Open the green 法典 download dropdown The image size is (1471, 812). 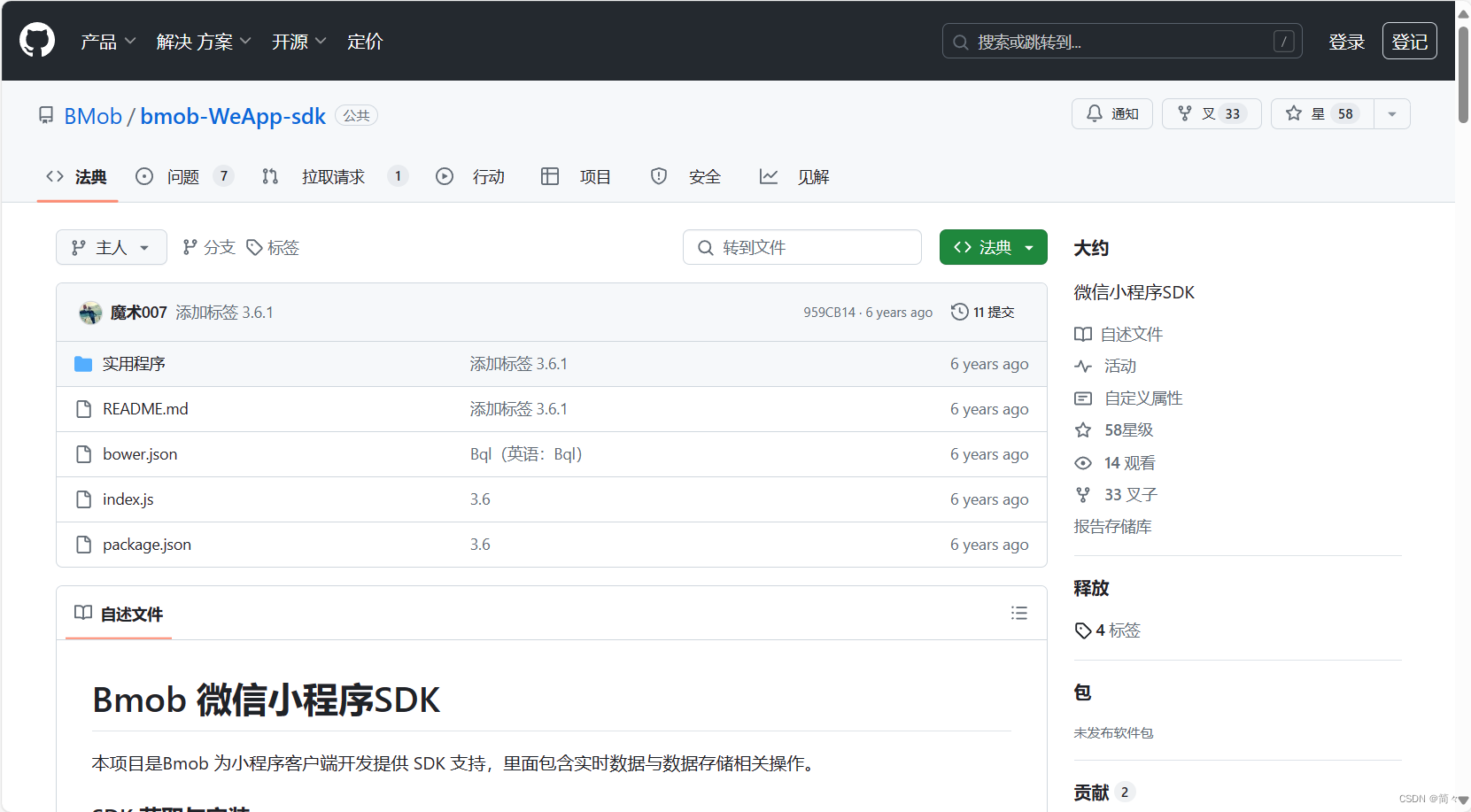click(x=993, y=247)
